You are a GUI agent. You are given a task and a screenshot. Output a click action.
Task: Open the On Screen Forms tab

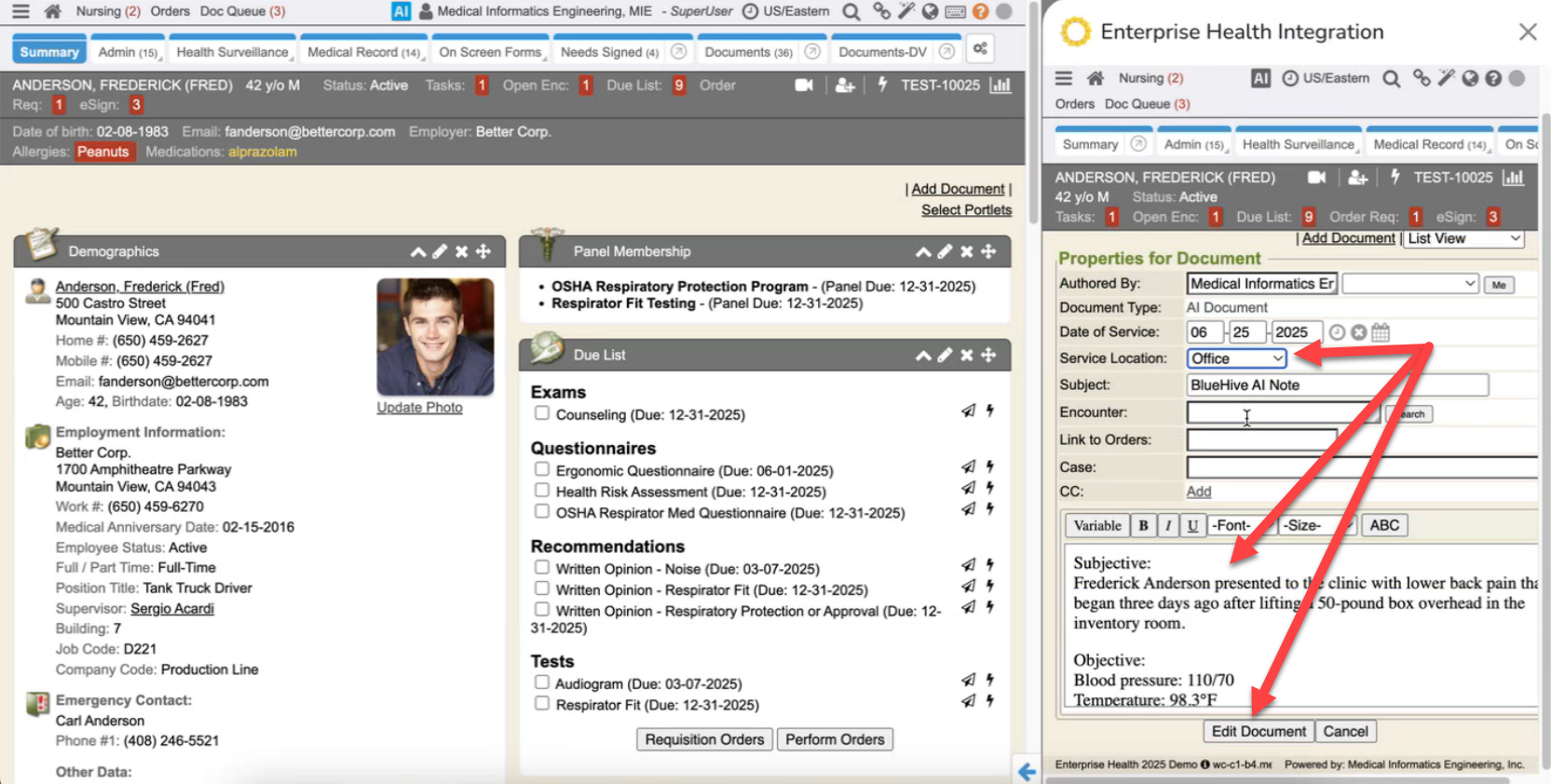tap(490, 52)
